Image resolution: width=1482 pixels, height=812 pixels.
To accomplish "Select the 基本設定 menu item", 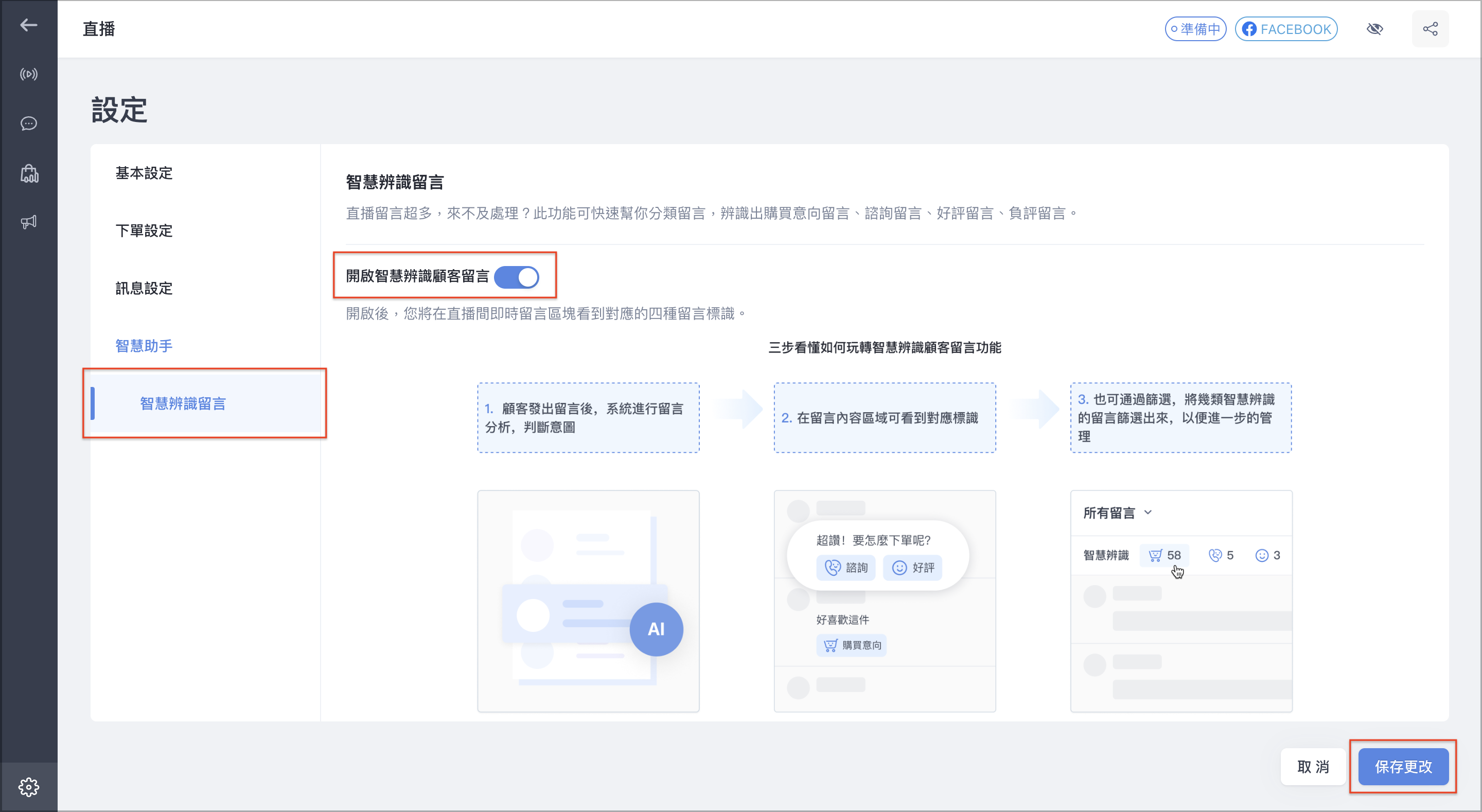I will pos(144,173).
